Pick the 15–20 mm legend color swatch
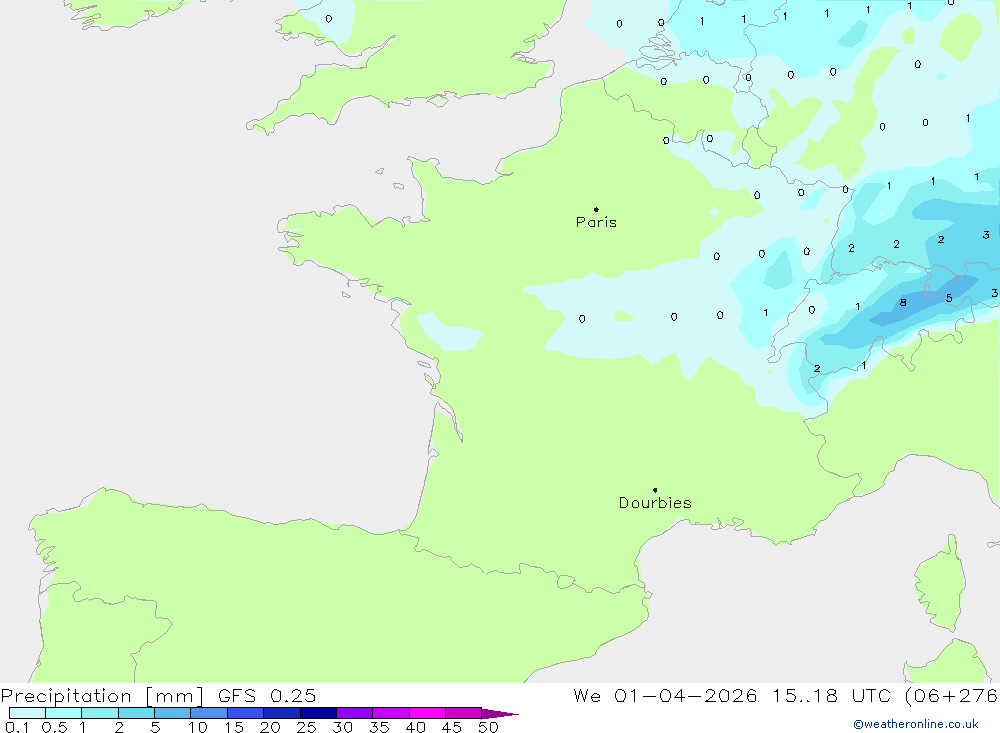1000x733 pixels. 246,713
